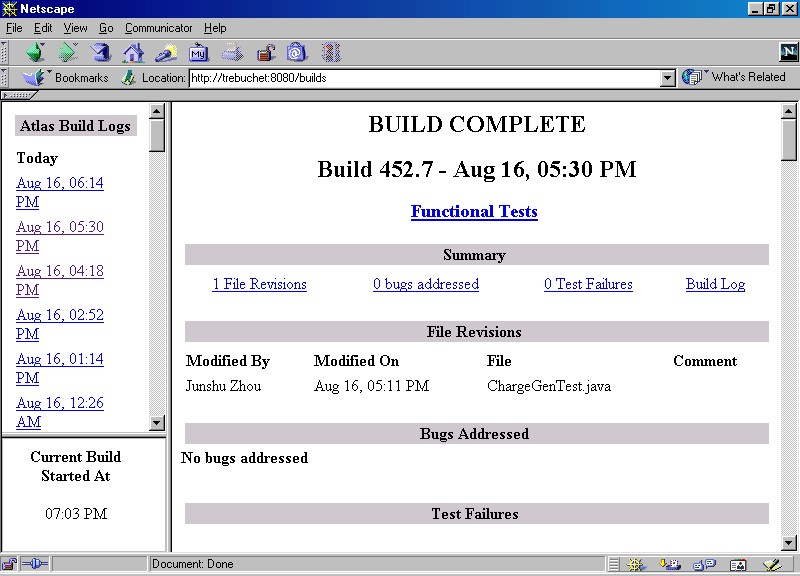Open the Communicator menu
This screenshot has width=800, height=576.
[159, 28]
